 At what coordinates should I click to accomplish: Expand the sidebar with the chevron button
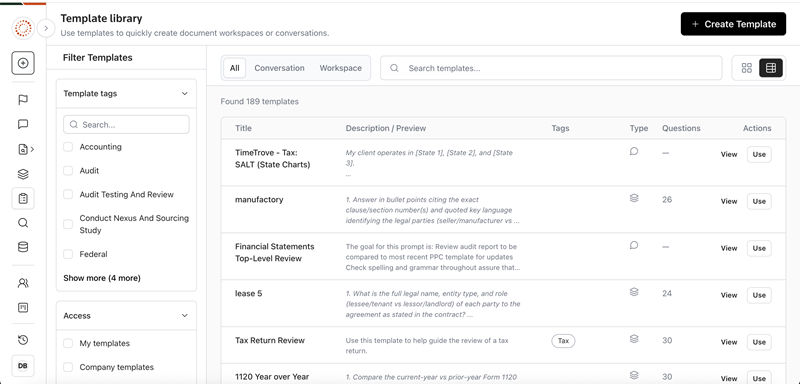click(46, 28)
